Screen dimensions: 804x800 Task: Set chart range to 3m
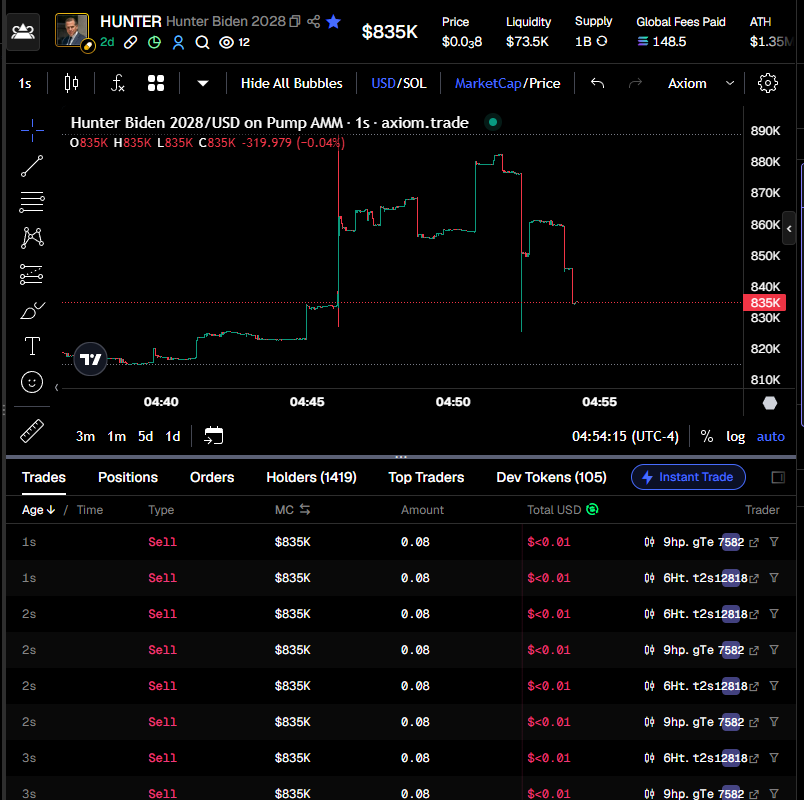85,436
